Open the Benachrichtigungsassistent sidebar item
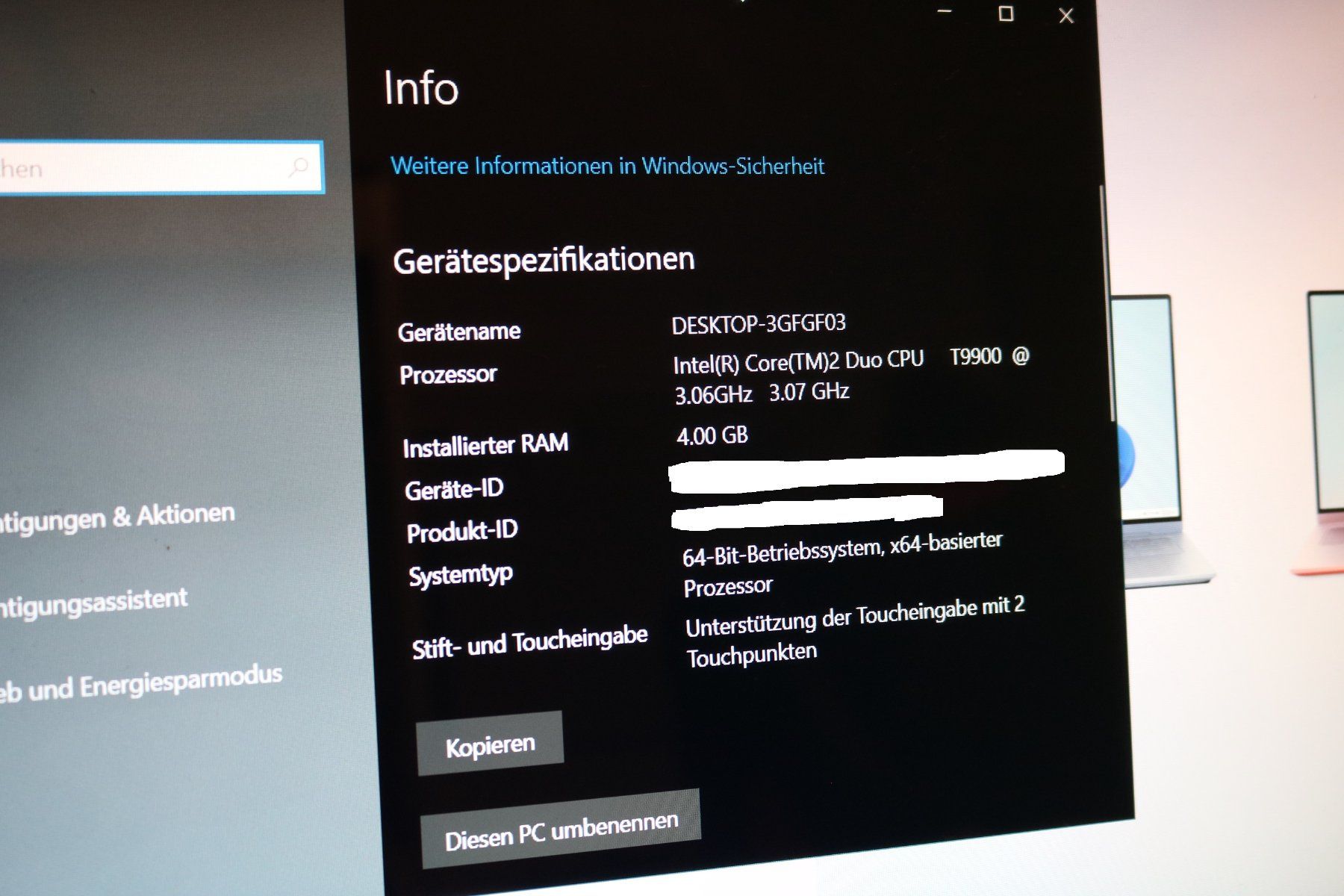Screen dimensions: 1344x896 (93, 602)
